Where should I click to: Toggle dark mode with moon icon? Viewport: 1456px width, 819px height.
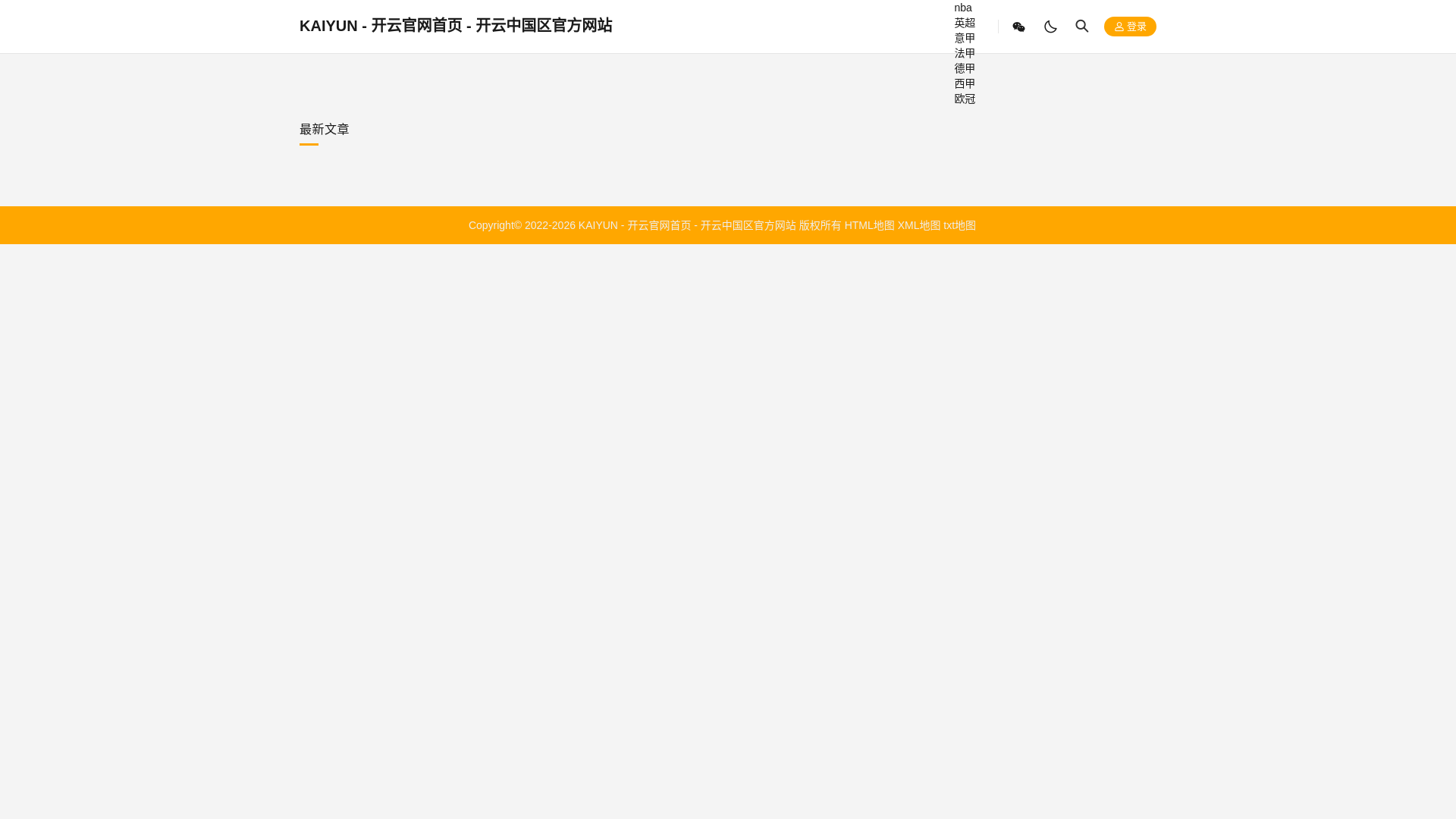click(1050, 27)
